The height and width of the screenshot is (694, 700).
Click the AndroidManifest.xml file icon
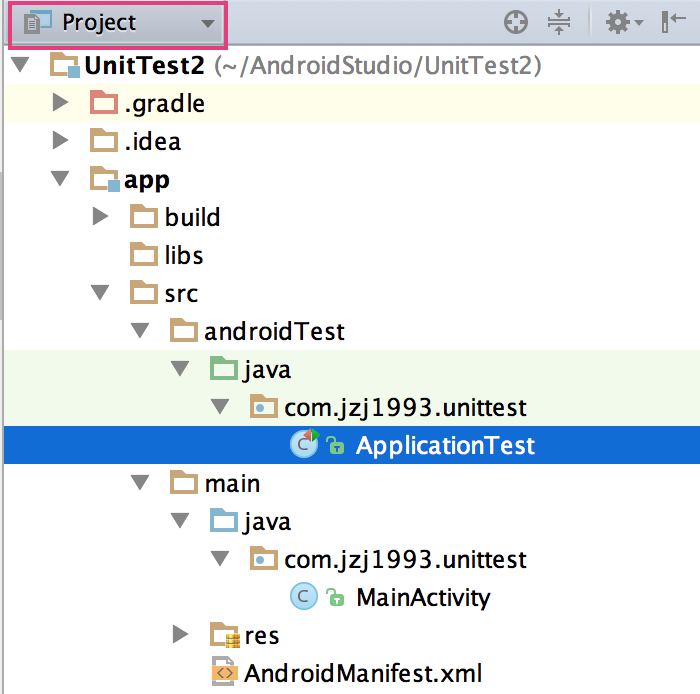point(223,671)
